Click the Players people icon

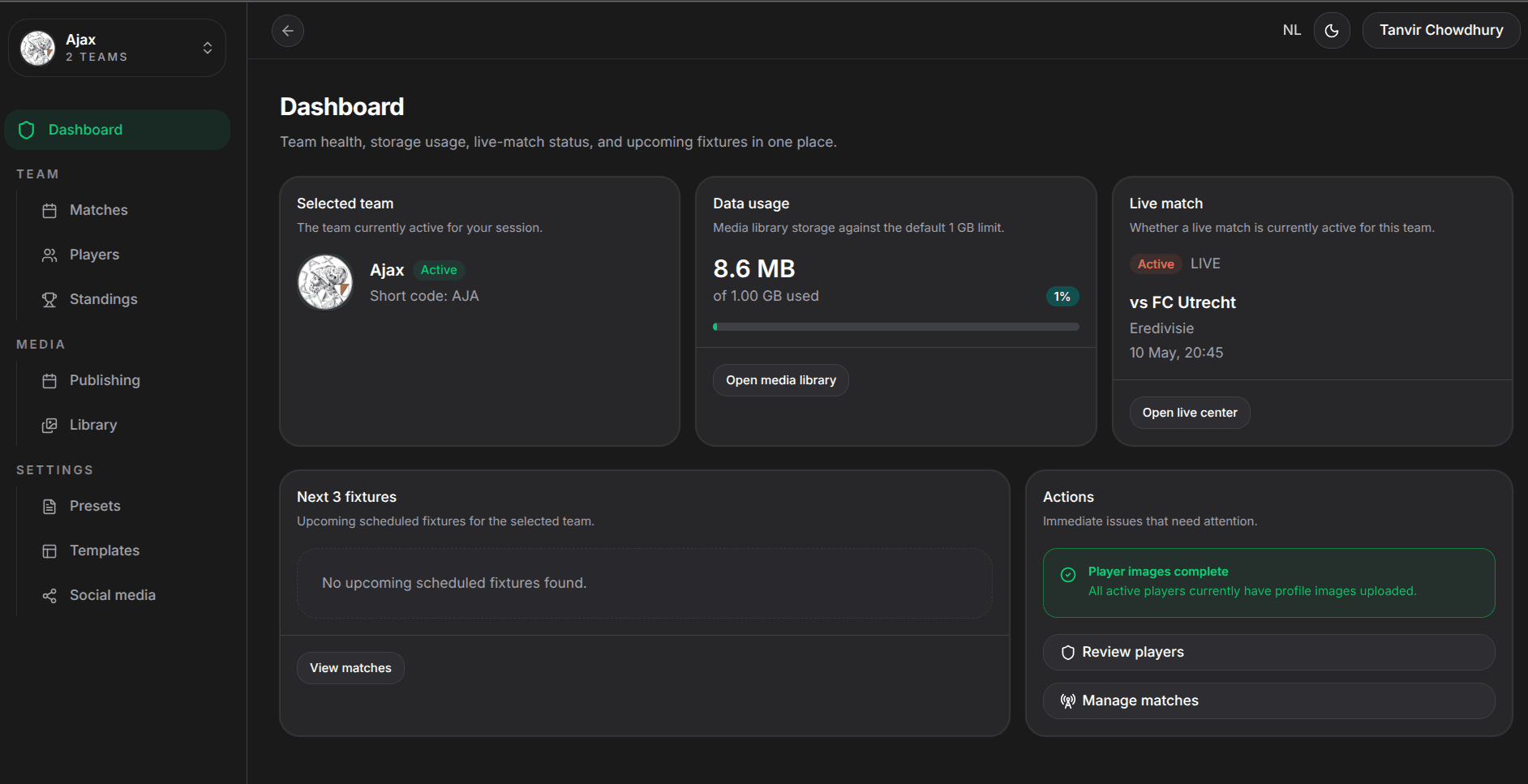49,255
